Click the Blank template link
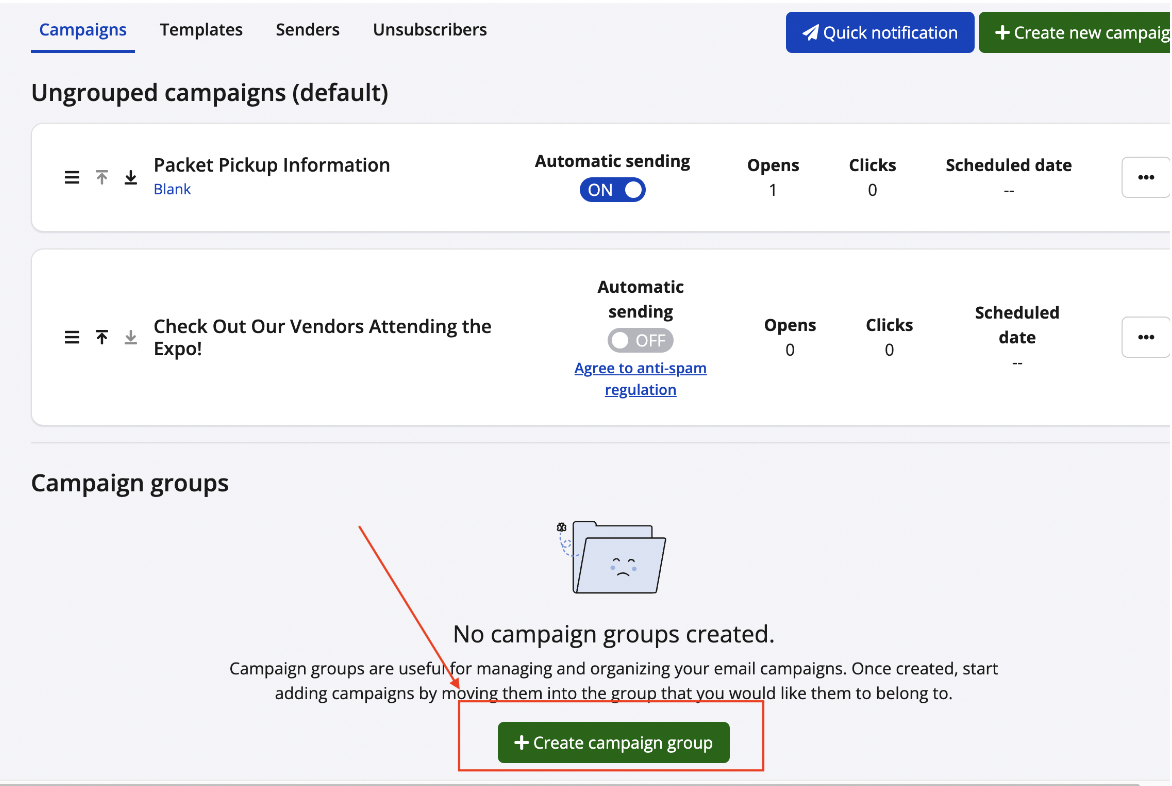Image resolution: width=1172 pixels, height=786 pixels. pyautogui.click(x=172, y=189)
